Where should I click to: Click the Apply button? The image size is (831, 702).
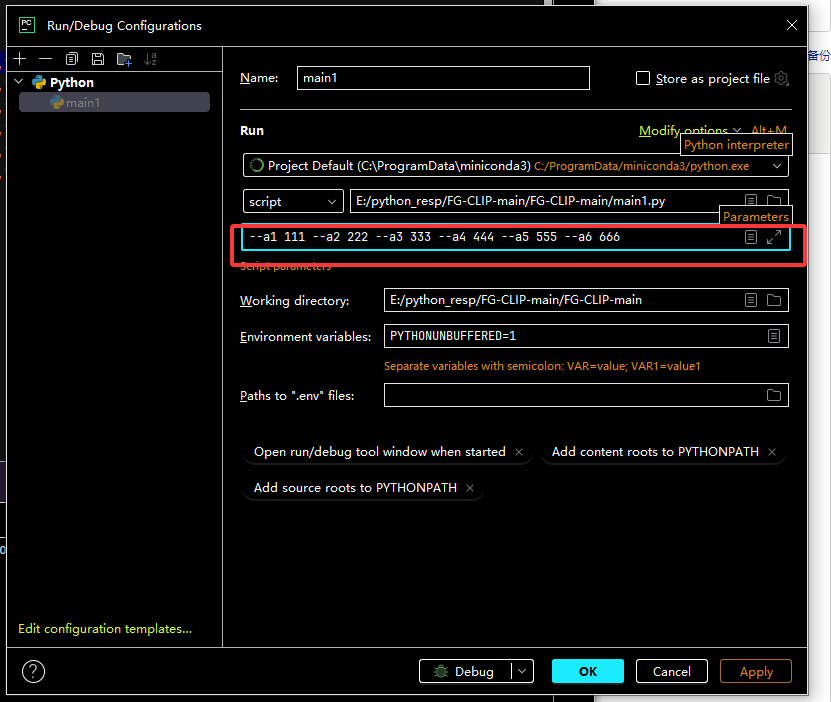coord(756,671)
